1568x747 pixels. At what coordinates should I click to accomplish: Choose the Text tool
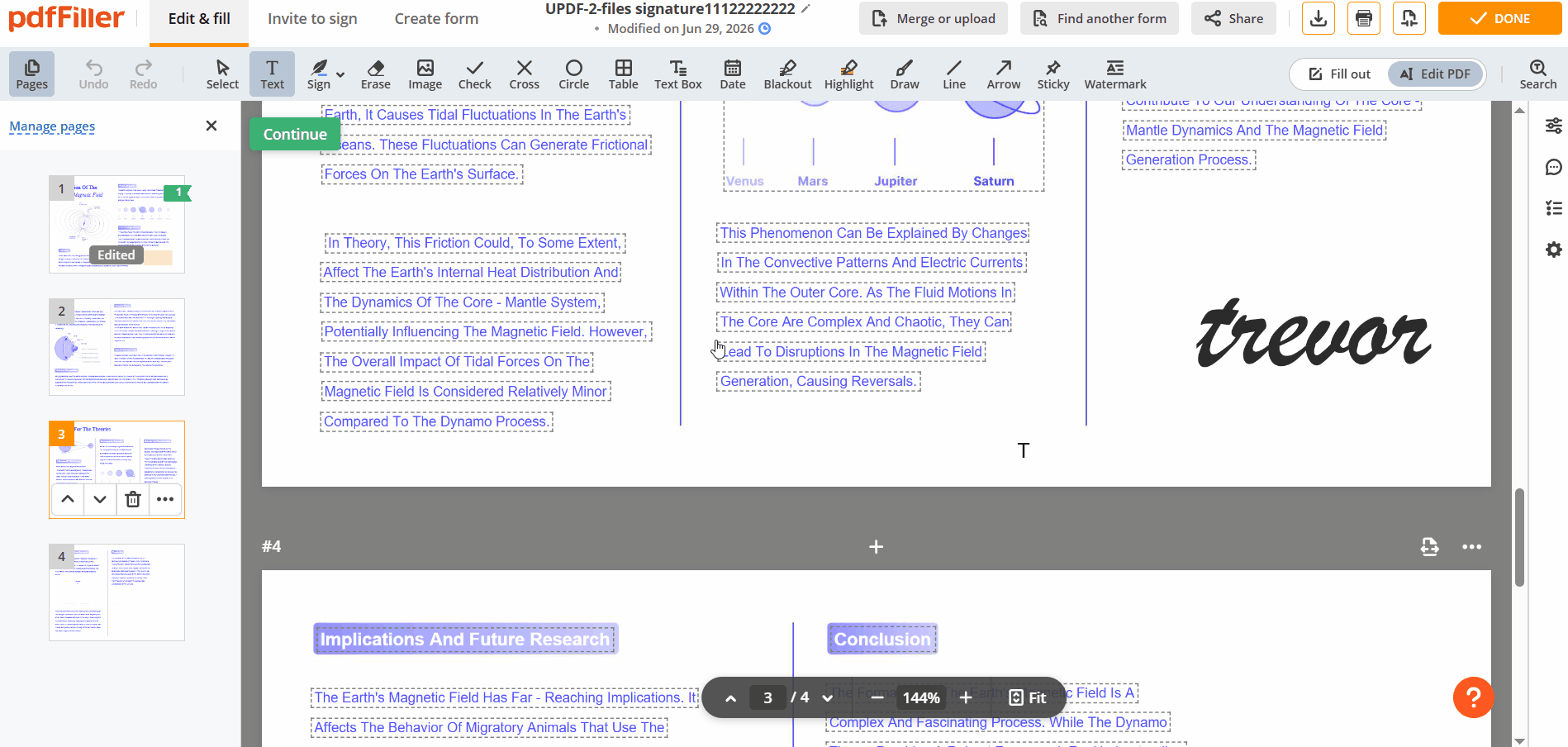272,74
